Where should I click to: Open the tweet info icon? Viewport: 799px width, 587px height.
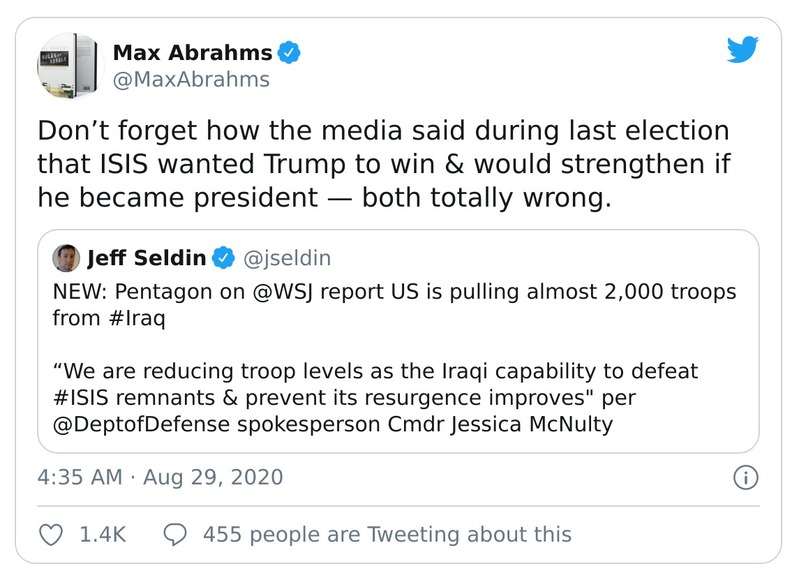tap(745, 477)
